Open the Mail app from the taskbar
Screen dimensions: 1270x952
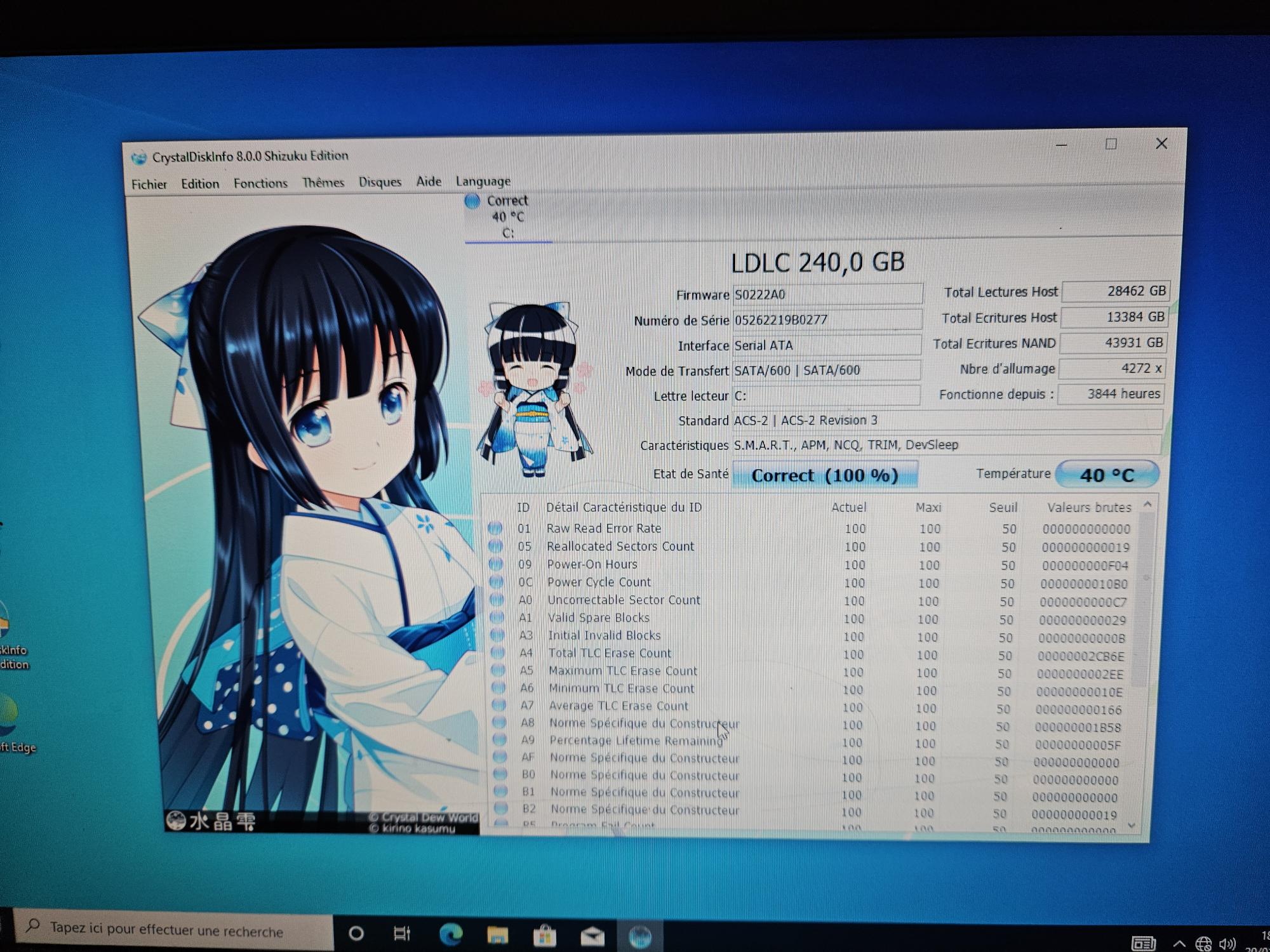pos(592,936)
